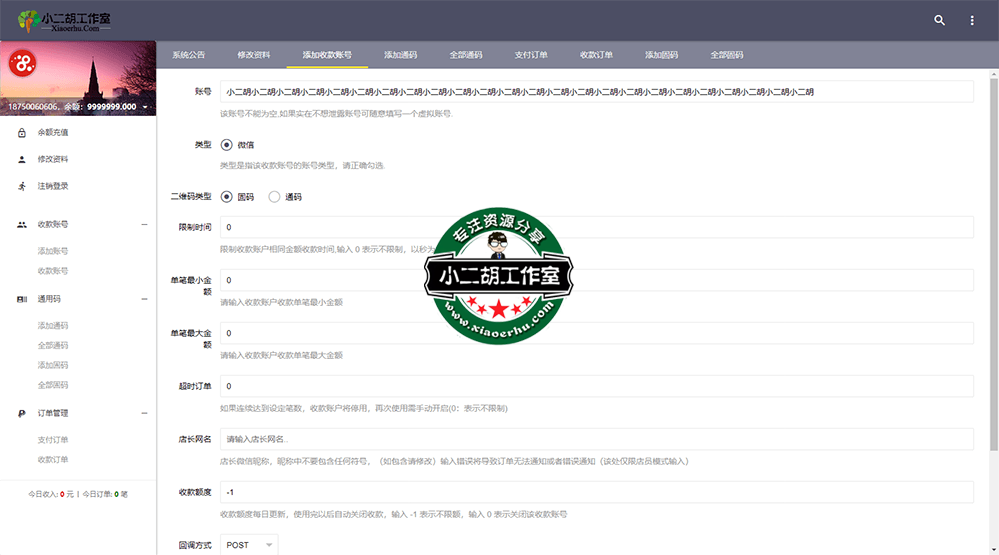Open the 回调方式 POST dropdown

coord(249,545)
